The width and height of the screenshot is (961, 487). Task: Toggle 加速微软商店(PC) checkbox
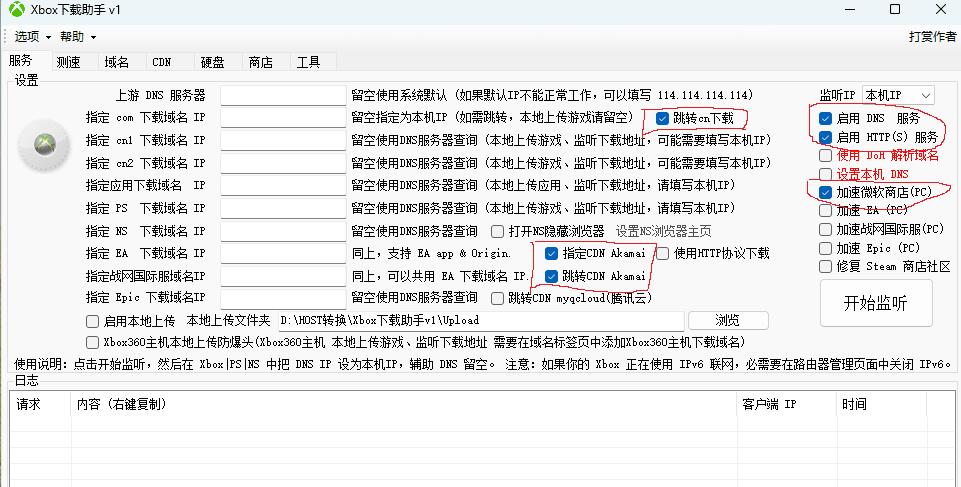pyautogui.click(x=826, y=192)
